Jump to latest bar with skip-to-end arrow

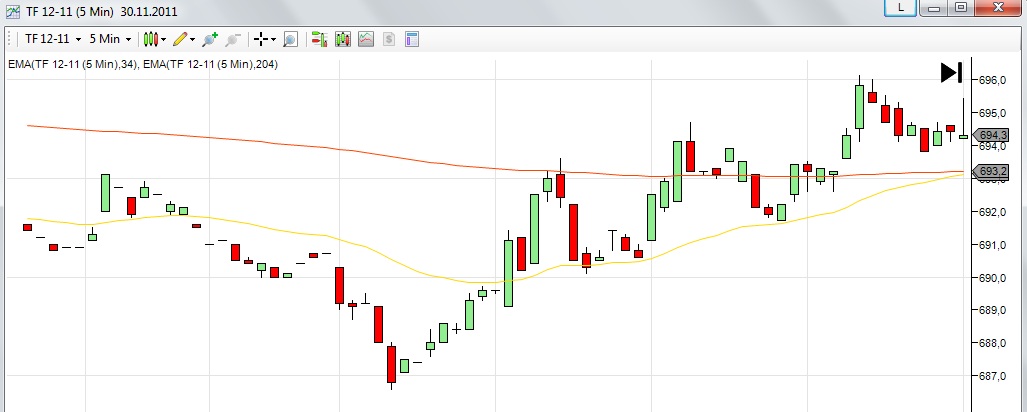(x=951, y=72)
